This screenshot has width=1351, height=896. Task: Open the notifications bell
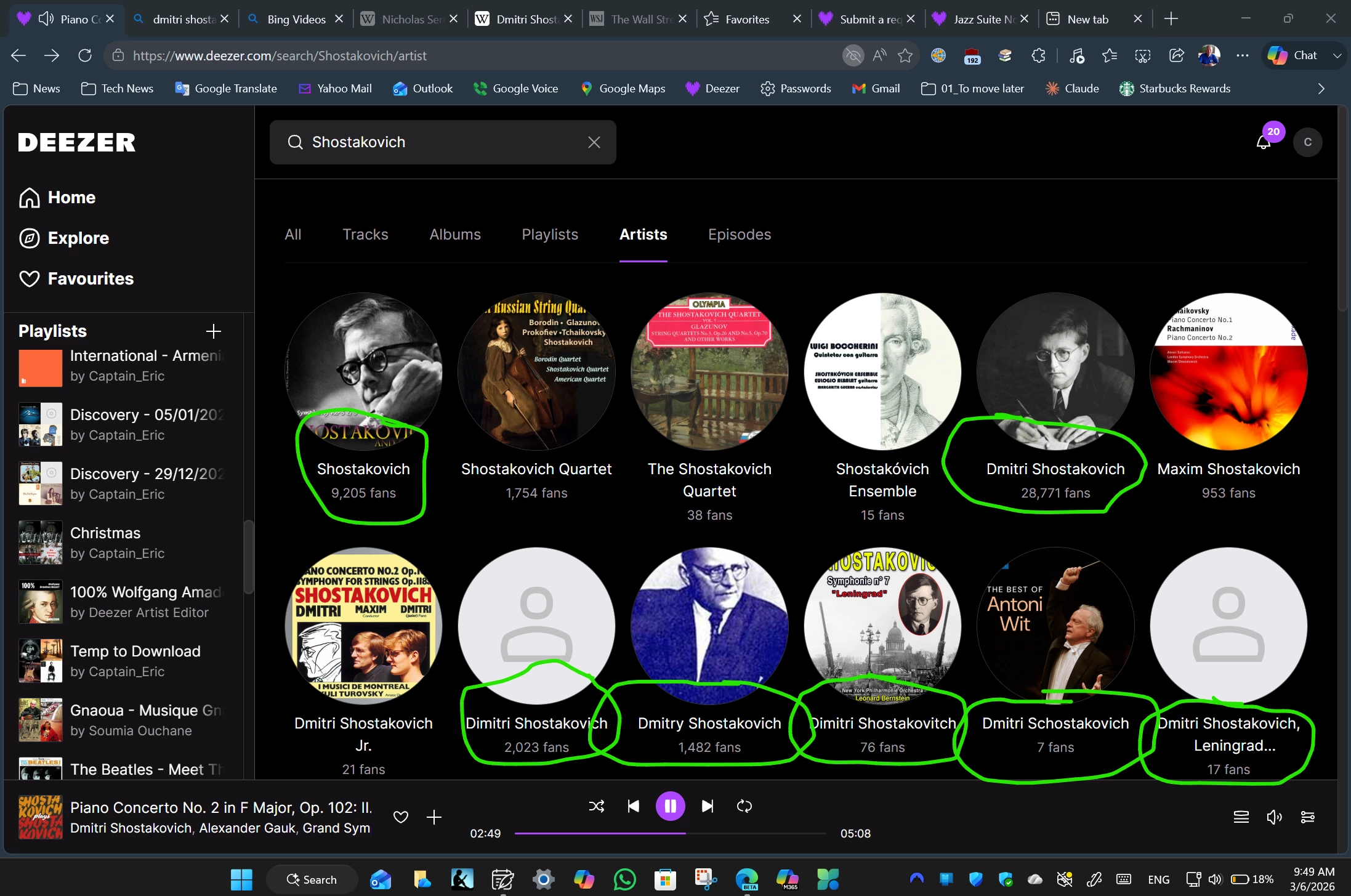pos(1263,142)
